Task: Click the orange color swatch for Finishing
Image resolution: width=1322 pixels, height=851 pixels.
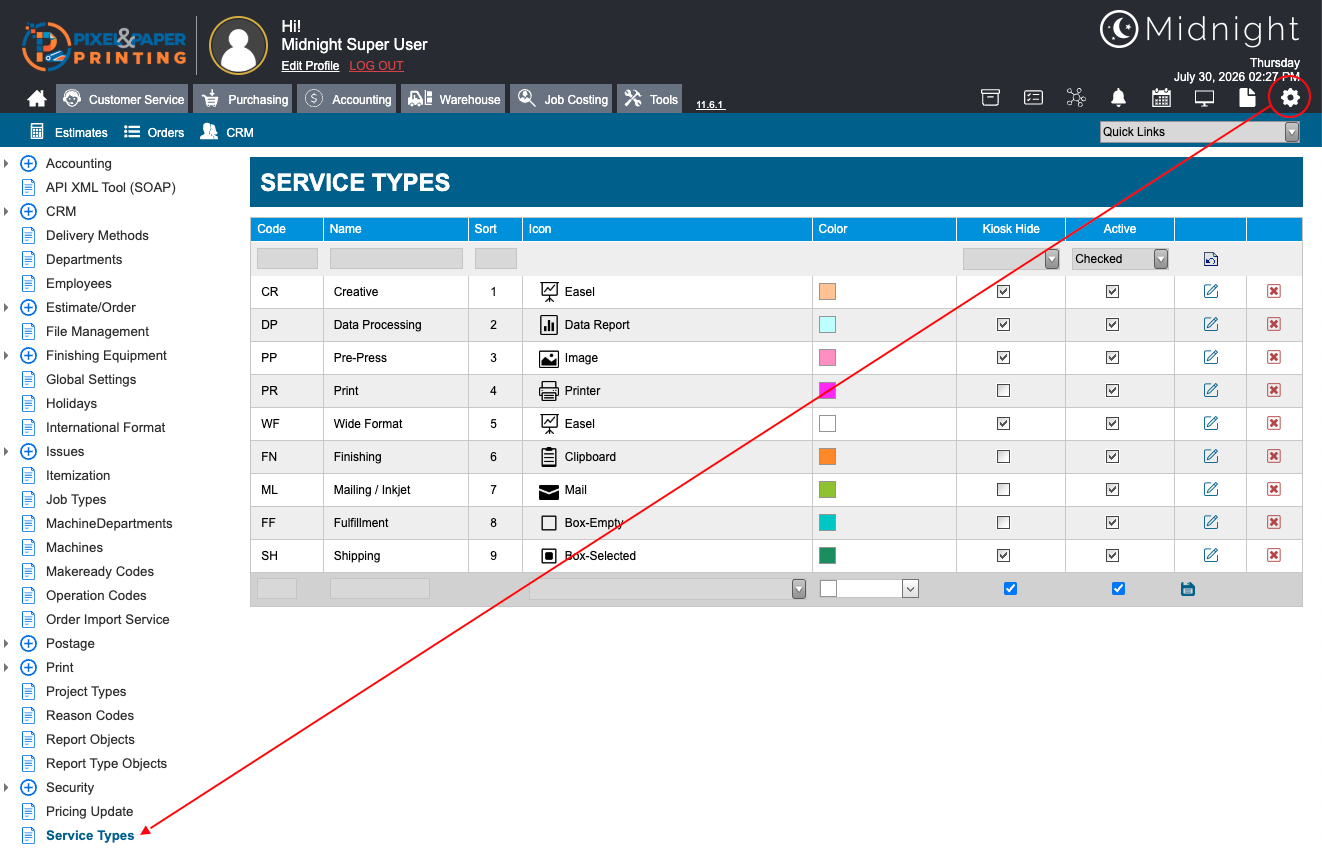Action: [x=827, y=456]
